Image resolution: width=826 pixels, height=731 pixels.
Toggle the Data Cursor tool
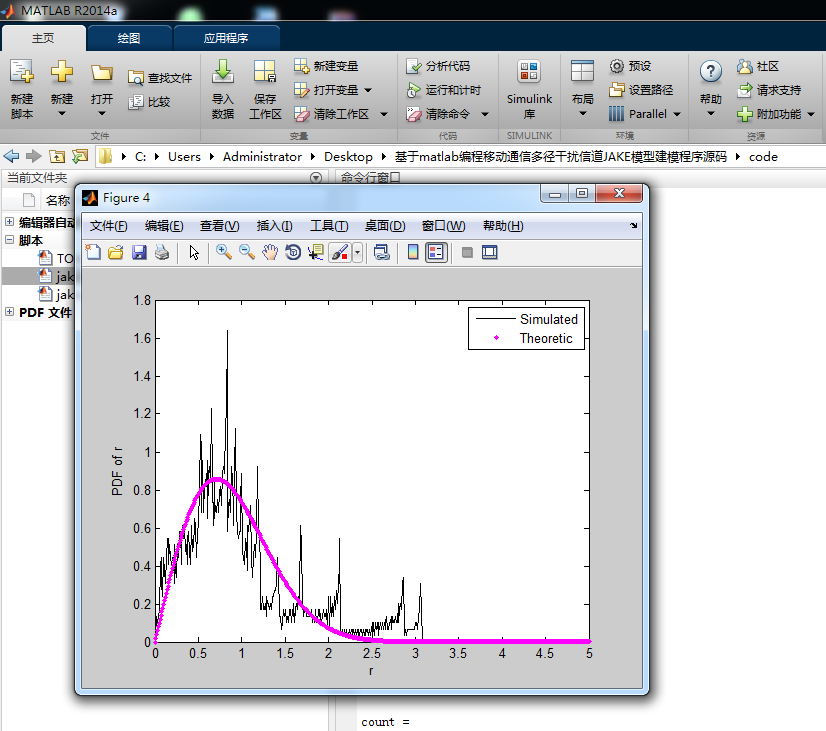[x=316, y=252]
